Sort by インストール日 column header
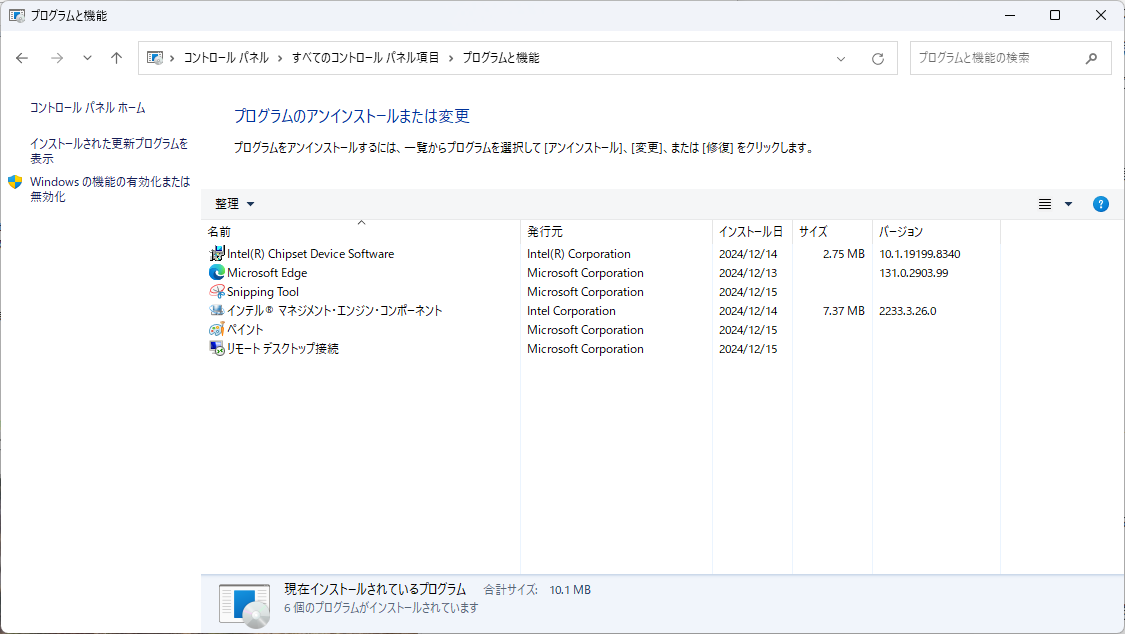Image resolution: width=1125 pixels, height=634 pixels. pyautogui.click(x=752, y=232)
